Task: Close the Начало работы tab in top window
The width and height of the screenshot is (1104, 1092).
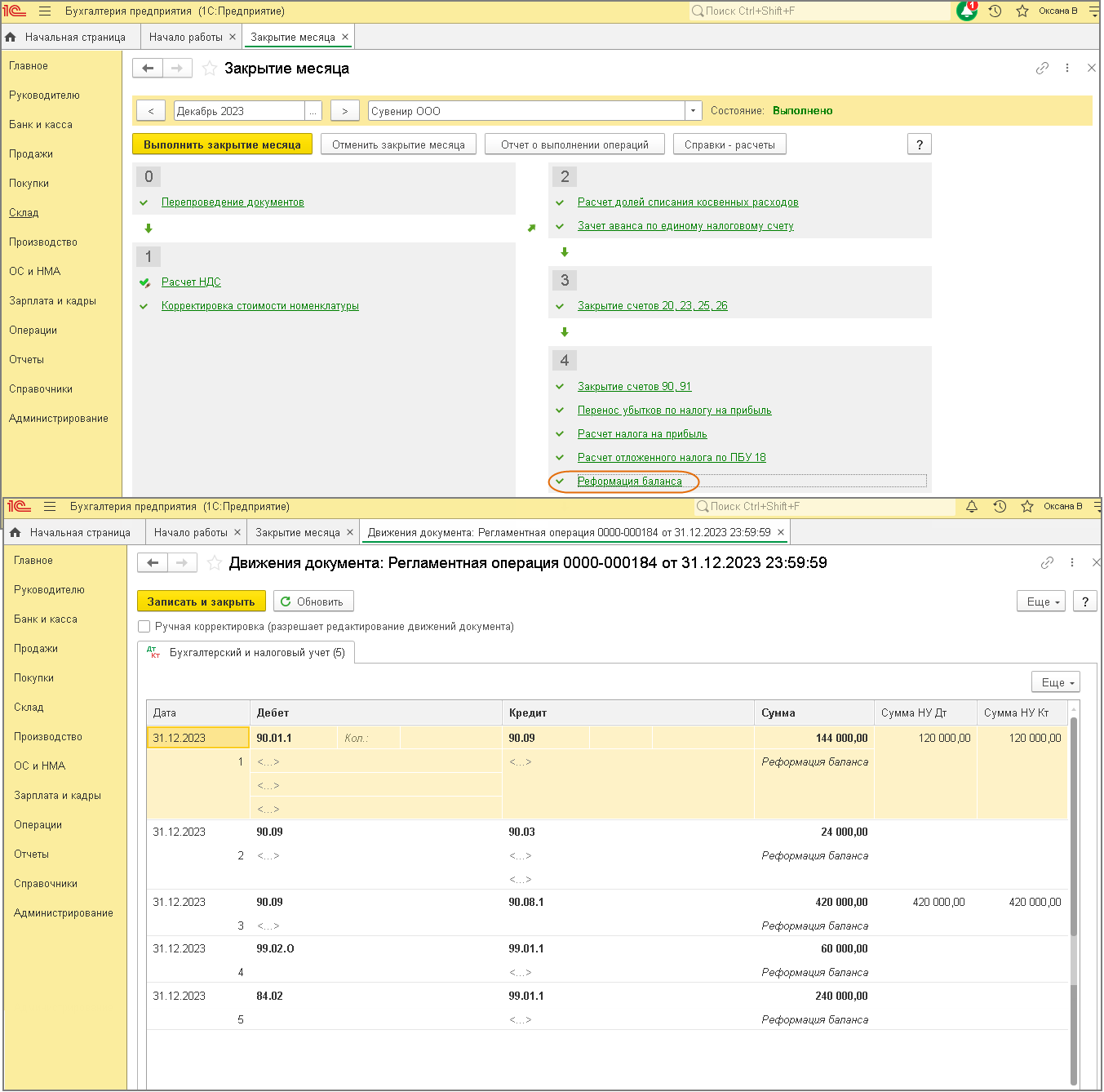Action: [233, 38]
